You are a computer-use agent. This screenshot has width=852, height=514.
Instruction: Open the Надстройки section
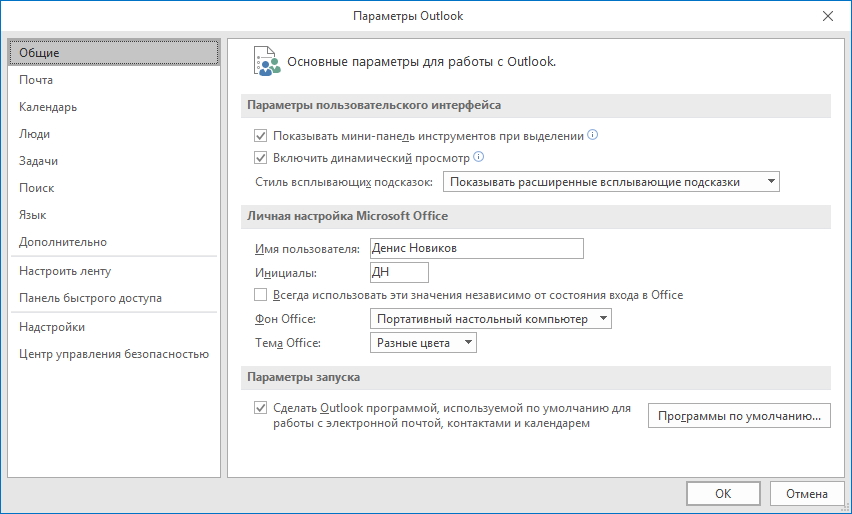(114, 327)
